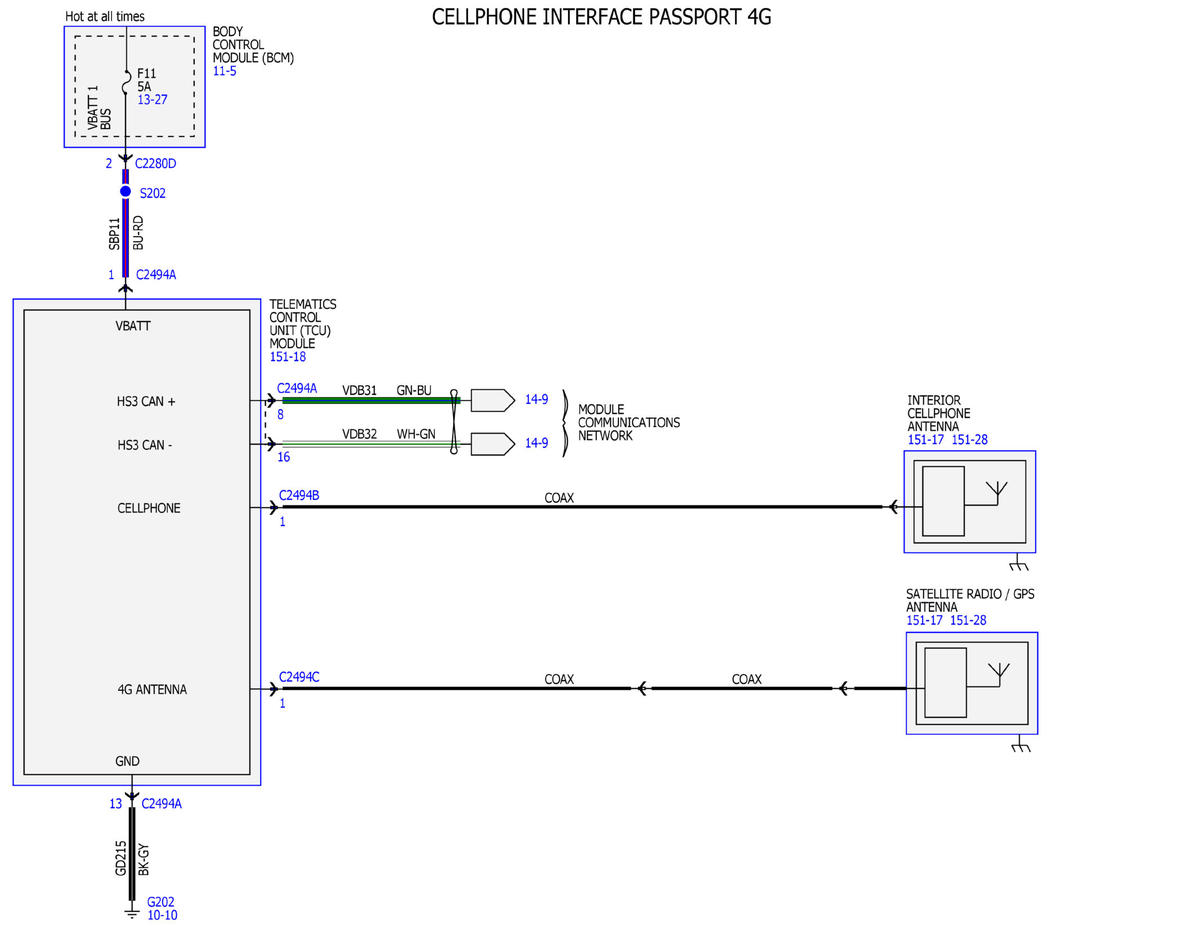Click the 'Telematics Control Unit (TCU) Module' label
Screen dimensions: 1200x927
[x=303, y=323]
